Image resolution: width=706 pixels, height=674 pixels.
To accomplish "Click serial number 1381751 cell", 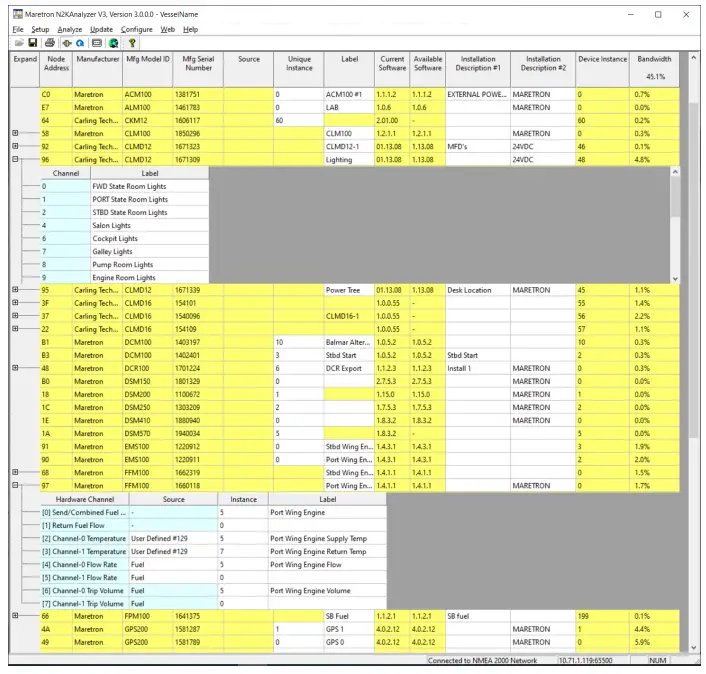I will [198, 95].
